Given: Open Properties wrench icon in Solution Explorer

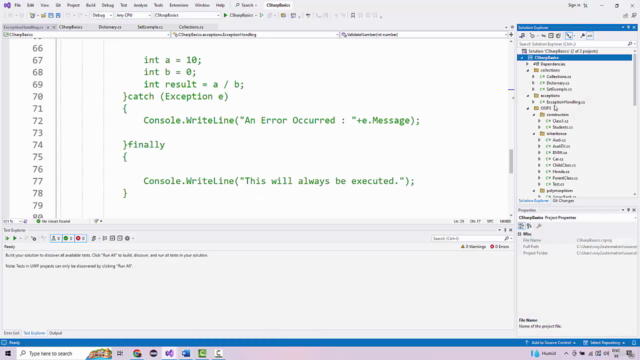Looking at the screenshot, I should 582,36.
